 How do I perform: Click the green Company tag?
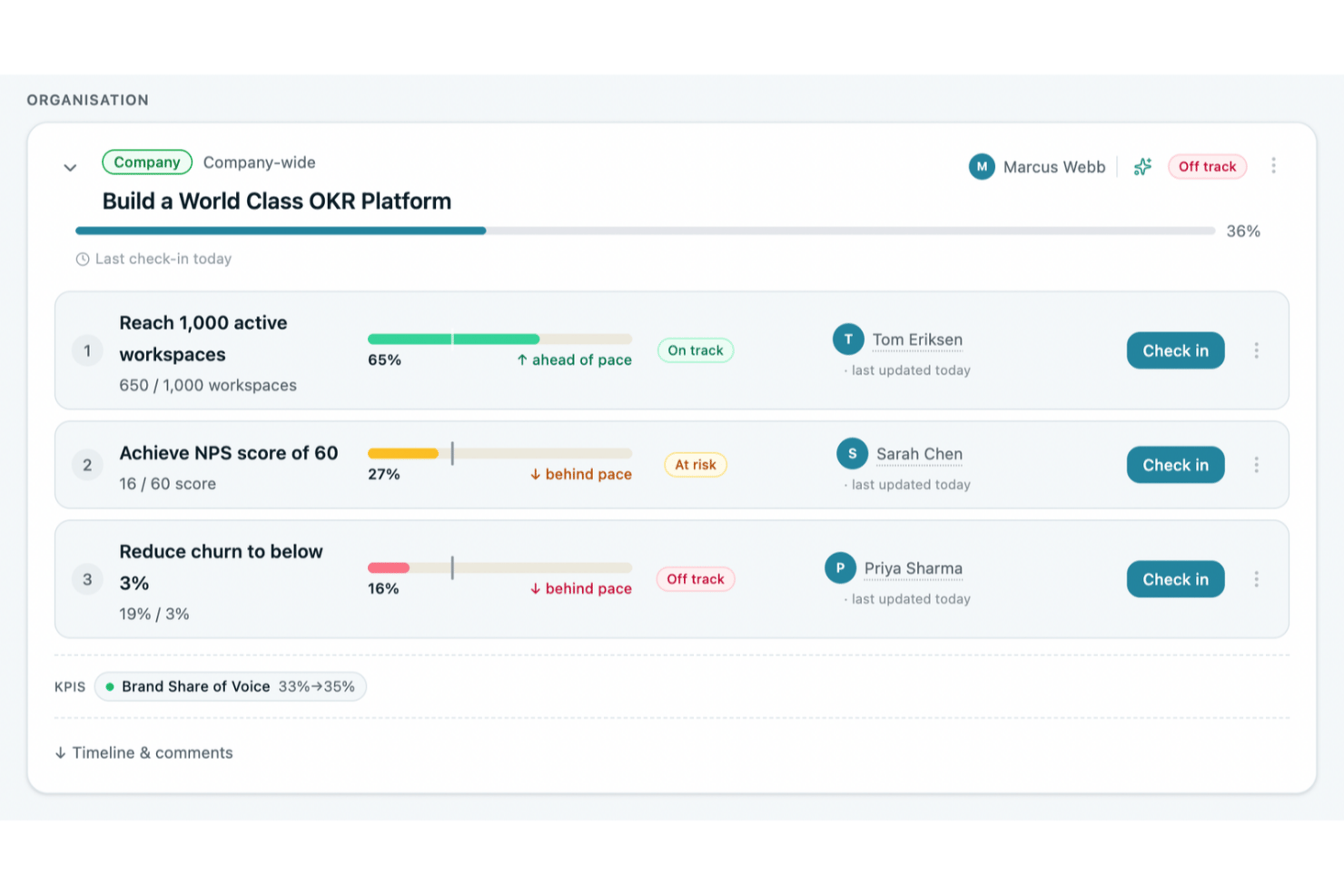coord(147,162)
